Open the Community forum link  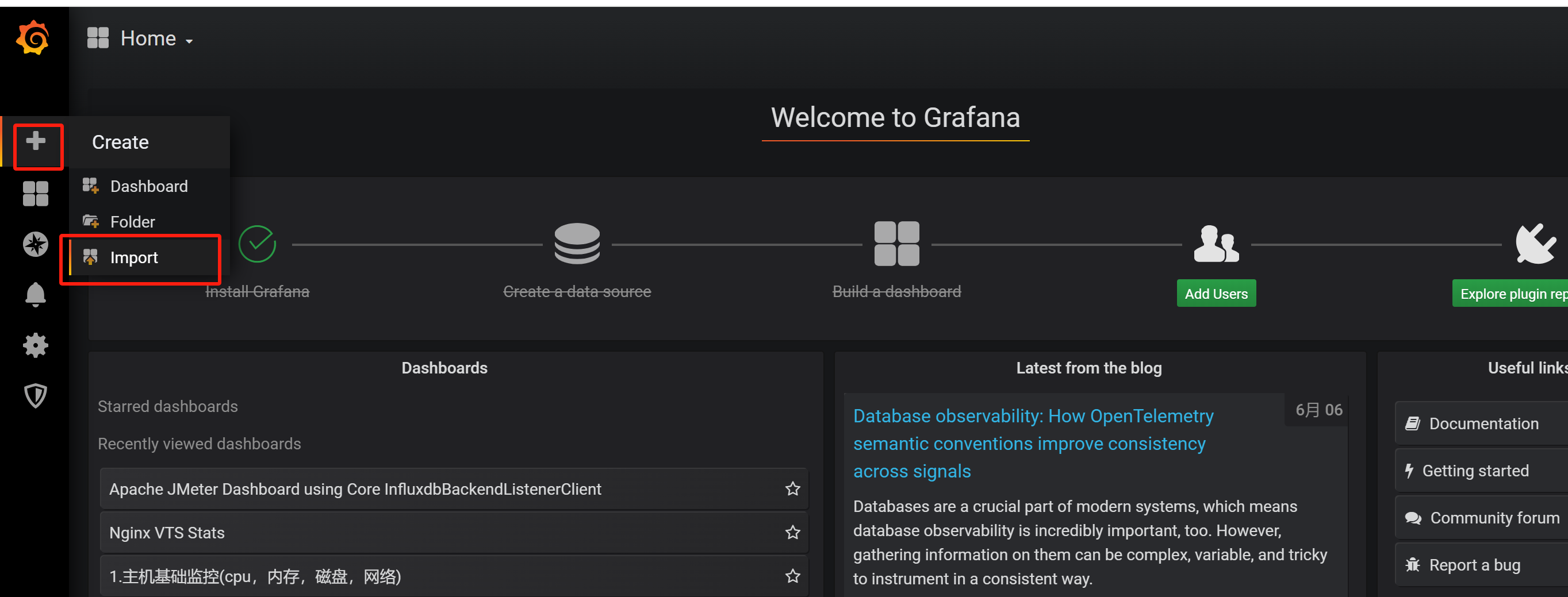tap(1482, 518)
